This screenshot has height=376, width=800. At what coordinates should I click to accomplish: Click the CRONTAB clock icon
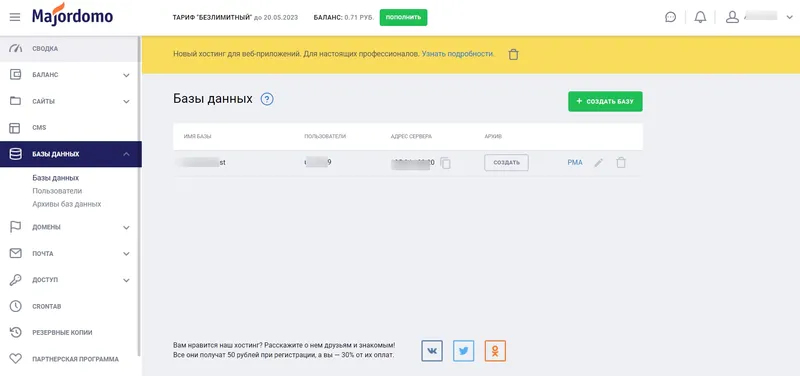tap(16, 306)
